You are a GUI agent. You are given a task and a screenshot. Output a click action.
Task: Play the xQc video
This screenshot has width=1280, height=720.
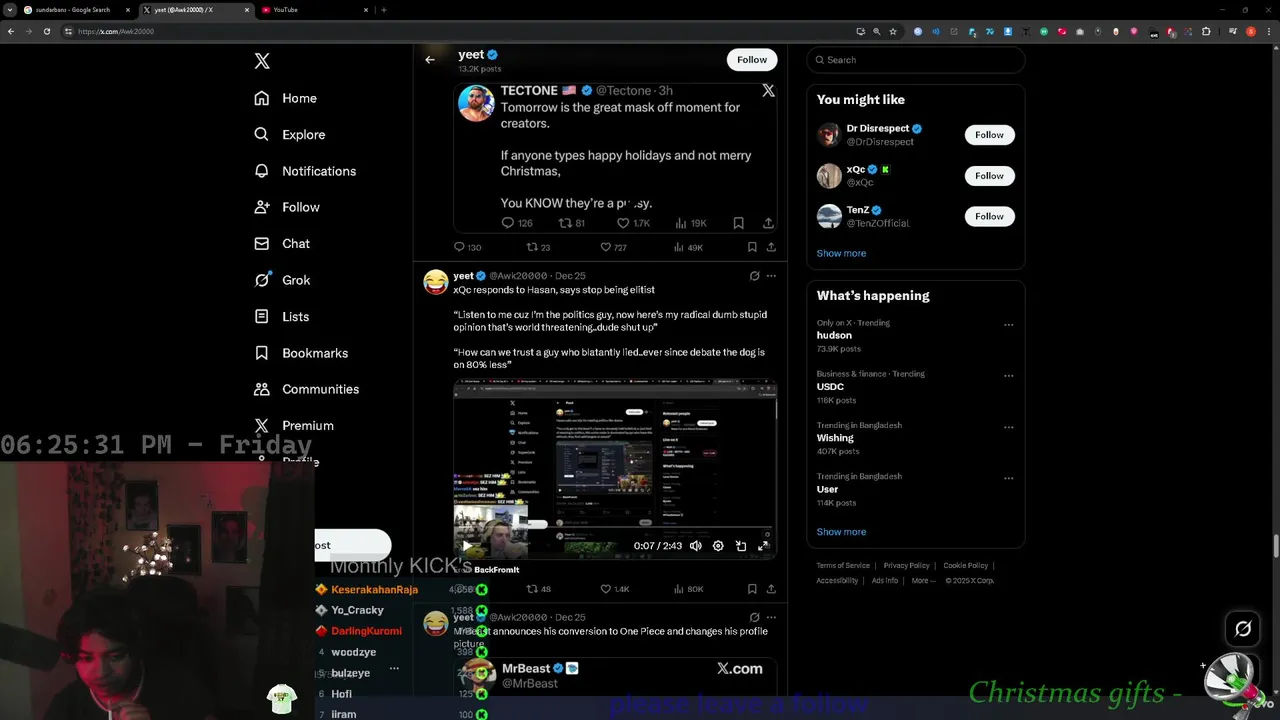point(467,546)
